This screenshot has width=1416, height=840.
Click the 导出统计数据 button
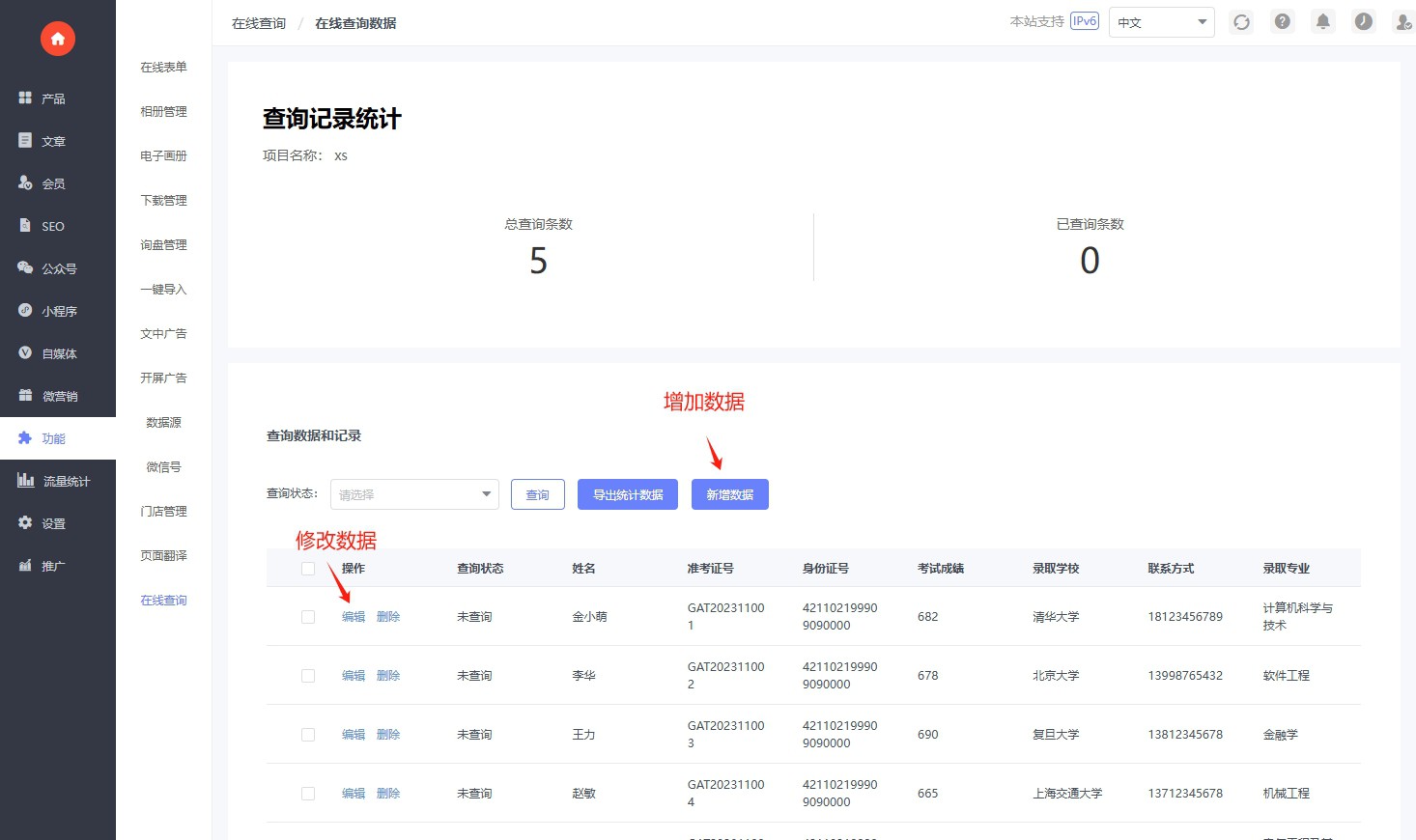tap(628, 494)
